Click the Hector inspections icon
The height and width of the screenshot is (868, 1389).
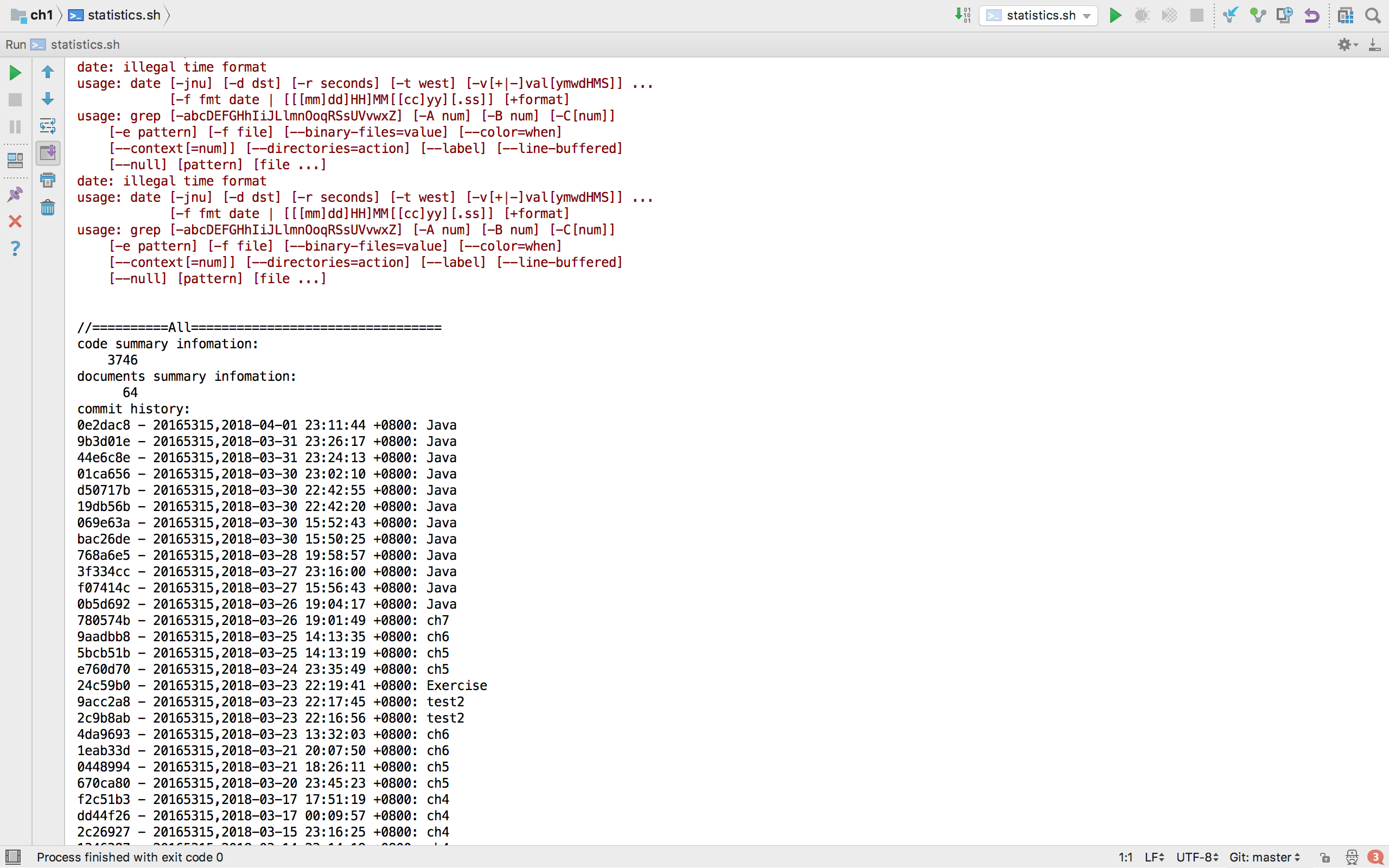[1352, 857]
